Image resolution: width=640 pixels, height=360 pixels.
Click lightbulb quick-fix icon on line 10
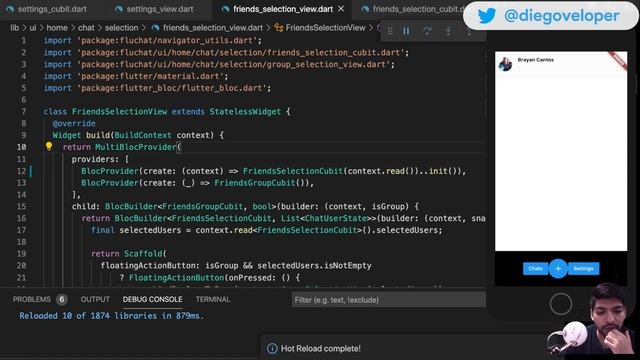coord(49,146)
